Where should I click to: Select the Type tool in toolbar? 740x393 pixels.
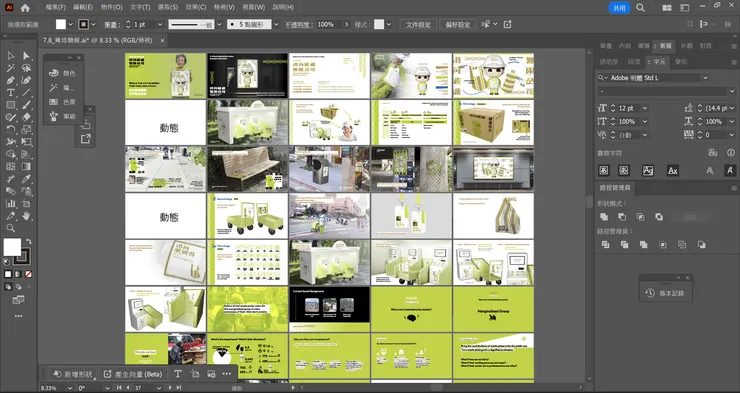coord(10,92)
